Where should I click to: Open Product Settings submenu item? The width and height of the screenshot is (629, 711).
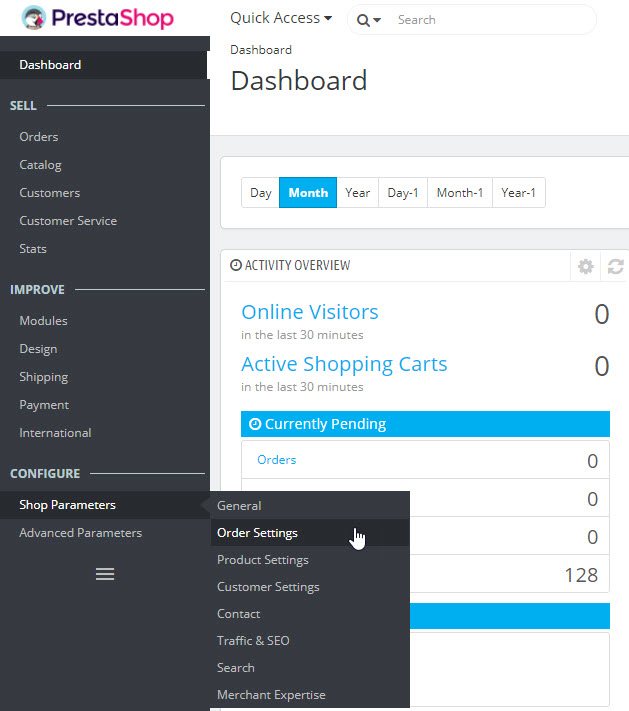coord(262,560)
